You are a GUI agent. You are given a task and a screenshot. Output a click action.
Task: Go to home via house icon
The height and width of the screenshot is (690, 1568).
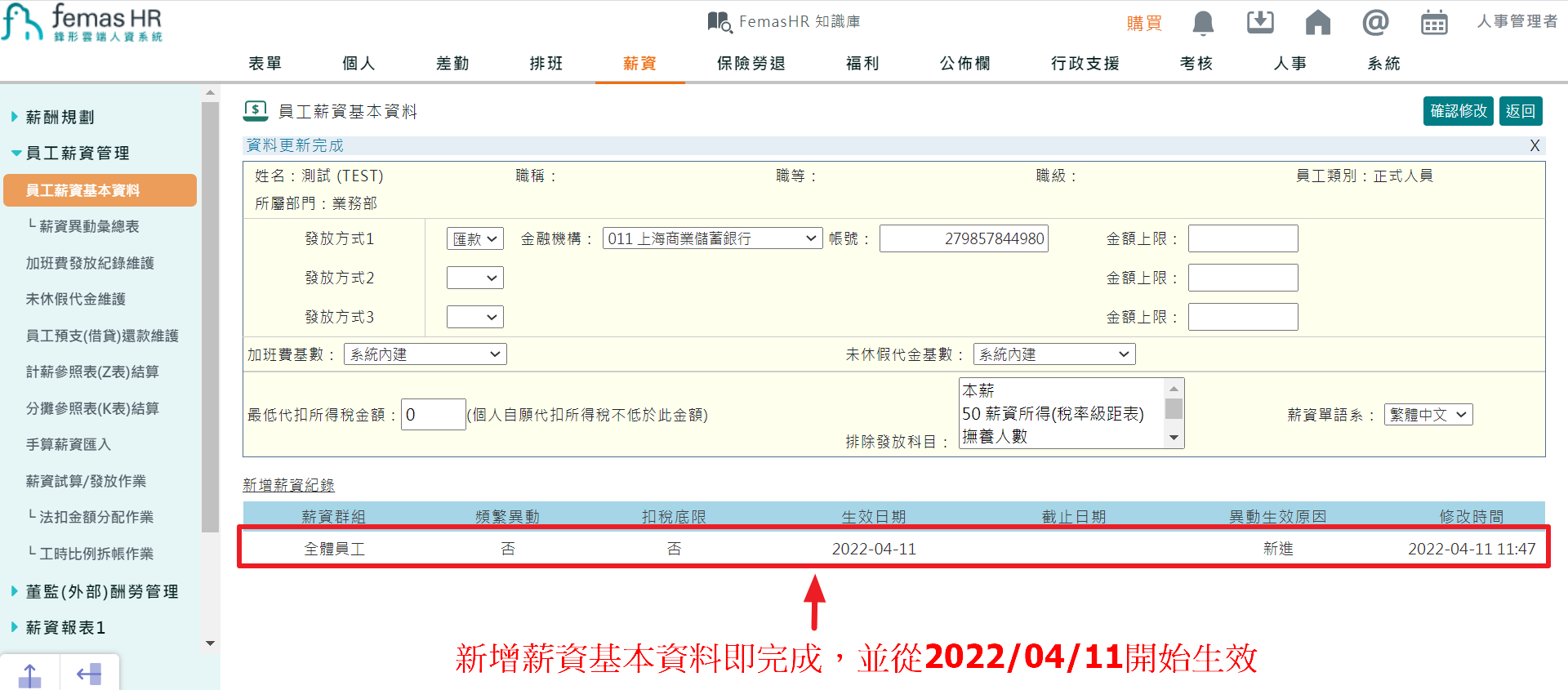point(1318,22)
